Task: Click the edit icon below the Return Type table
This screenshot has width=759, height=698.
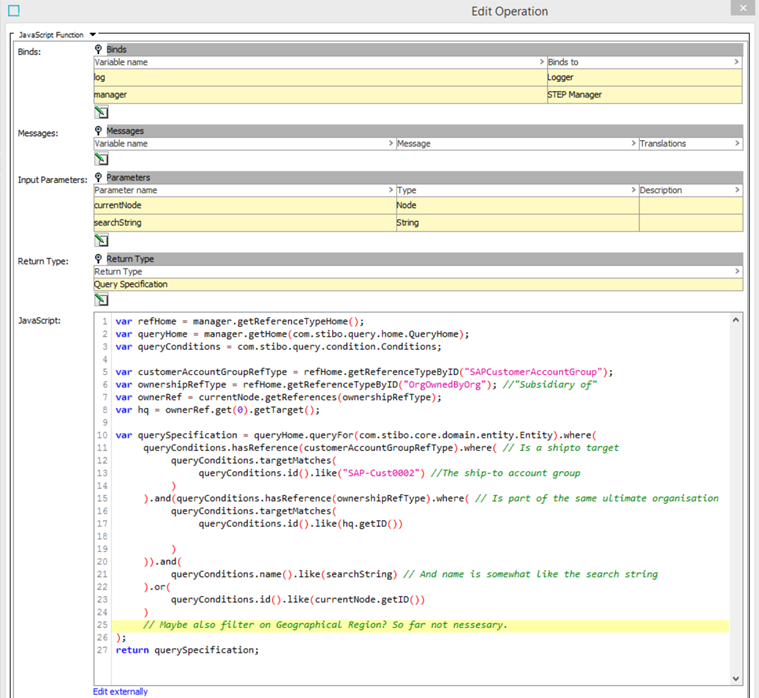Action: (101, 300)
